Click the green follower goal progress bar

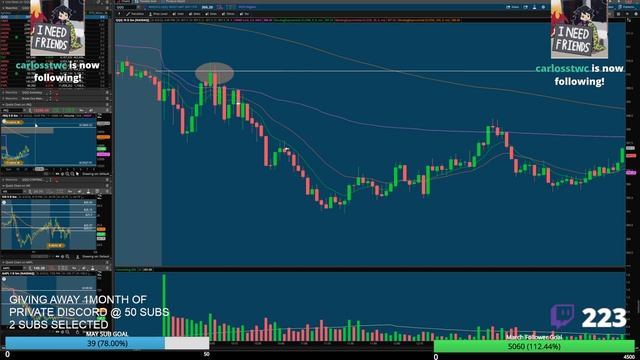click(x=535, y=347)
